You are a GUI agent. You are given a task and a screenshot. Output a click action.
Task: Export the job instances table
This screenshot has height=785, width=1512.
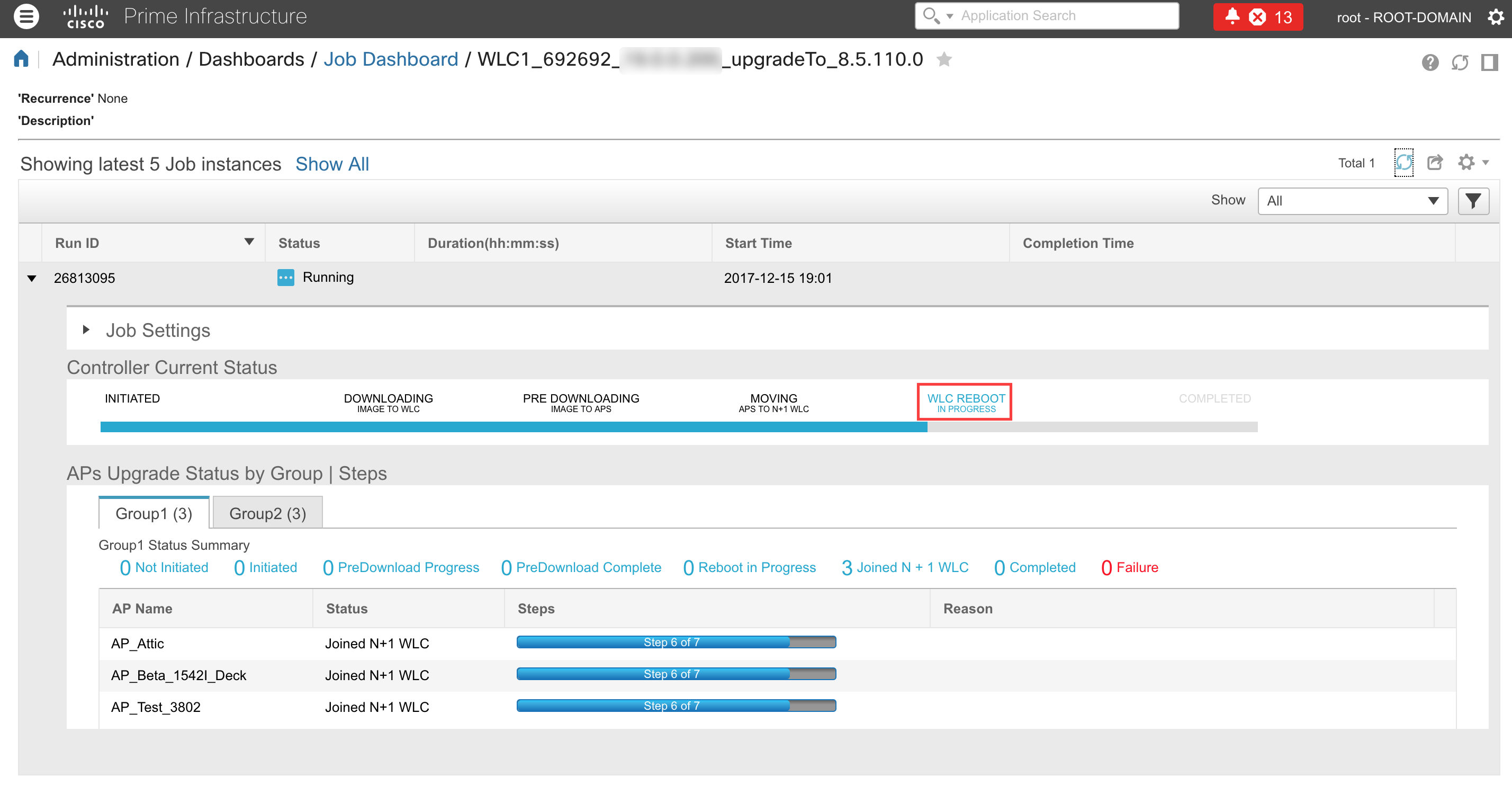tap(1435, 163)
